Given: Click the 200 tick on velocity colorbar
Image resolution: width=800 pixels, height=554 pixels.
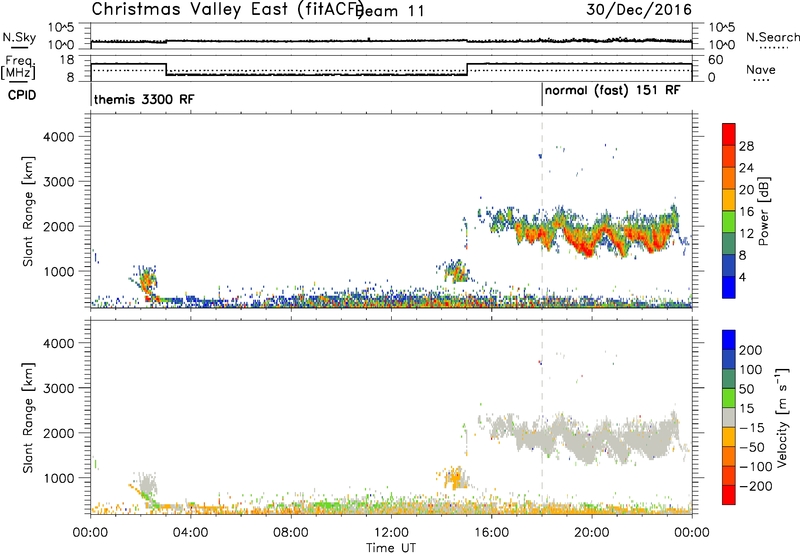Looking at the screenshot, I should (x=751, y=350).
